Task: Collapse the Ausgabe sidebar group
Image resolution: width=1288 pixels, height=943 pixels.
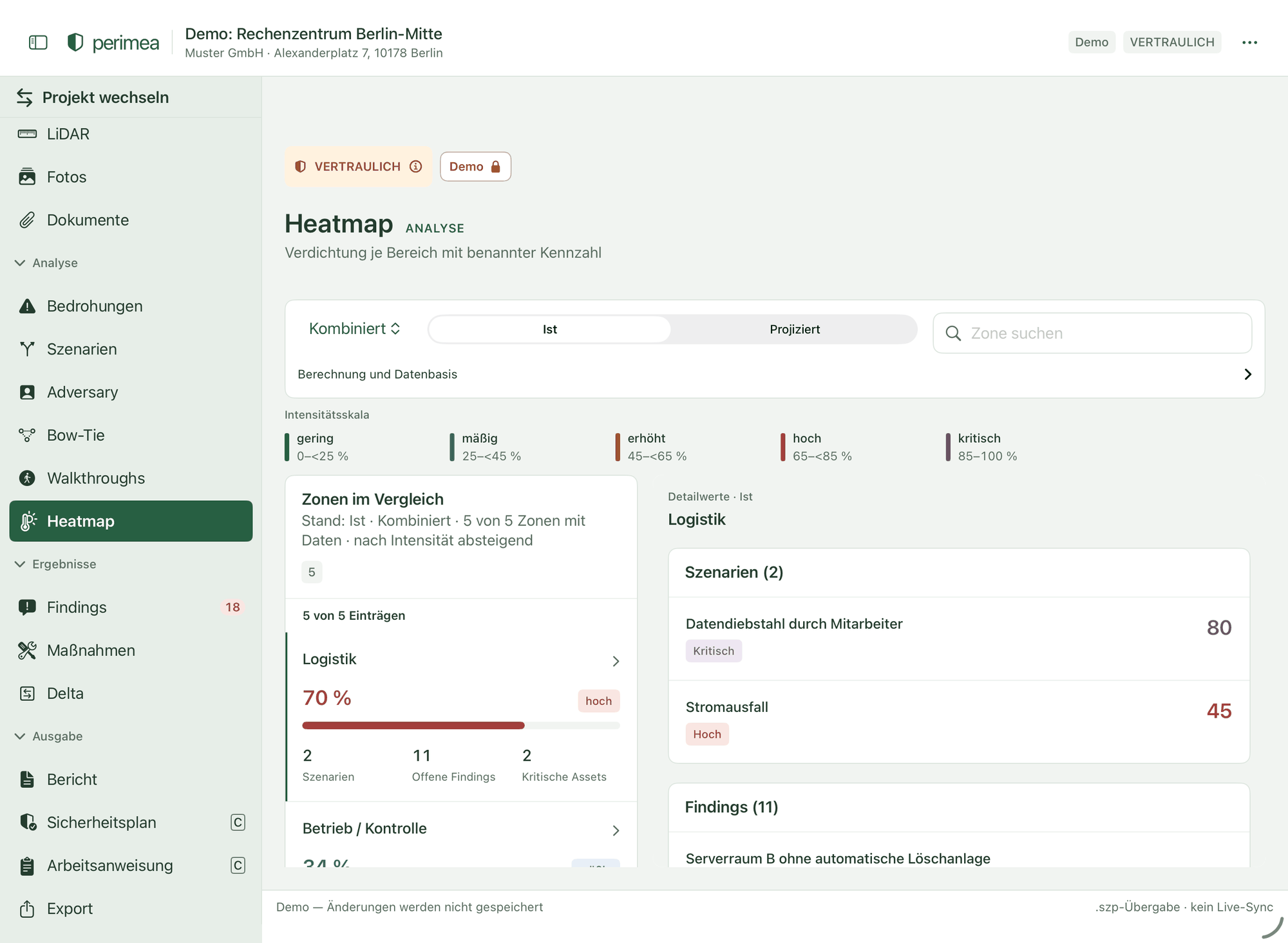Action: tap(20, 736)
